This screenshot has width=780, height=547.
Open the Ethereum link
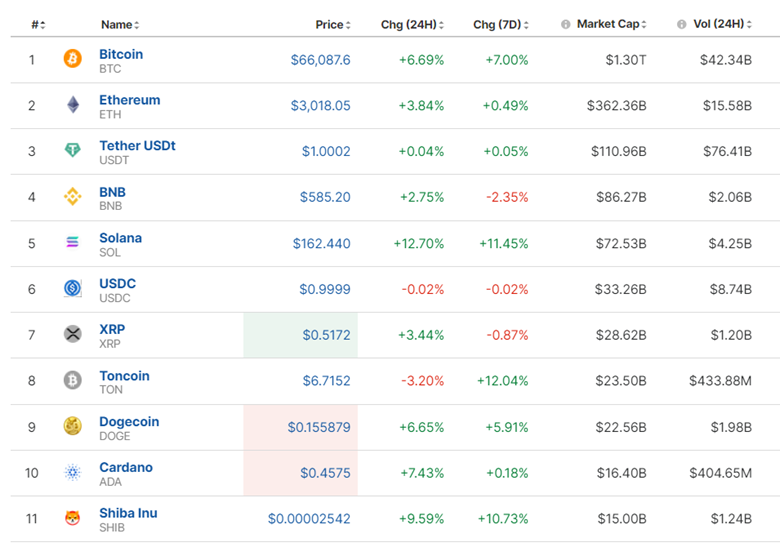point(129,99)
